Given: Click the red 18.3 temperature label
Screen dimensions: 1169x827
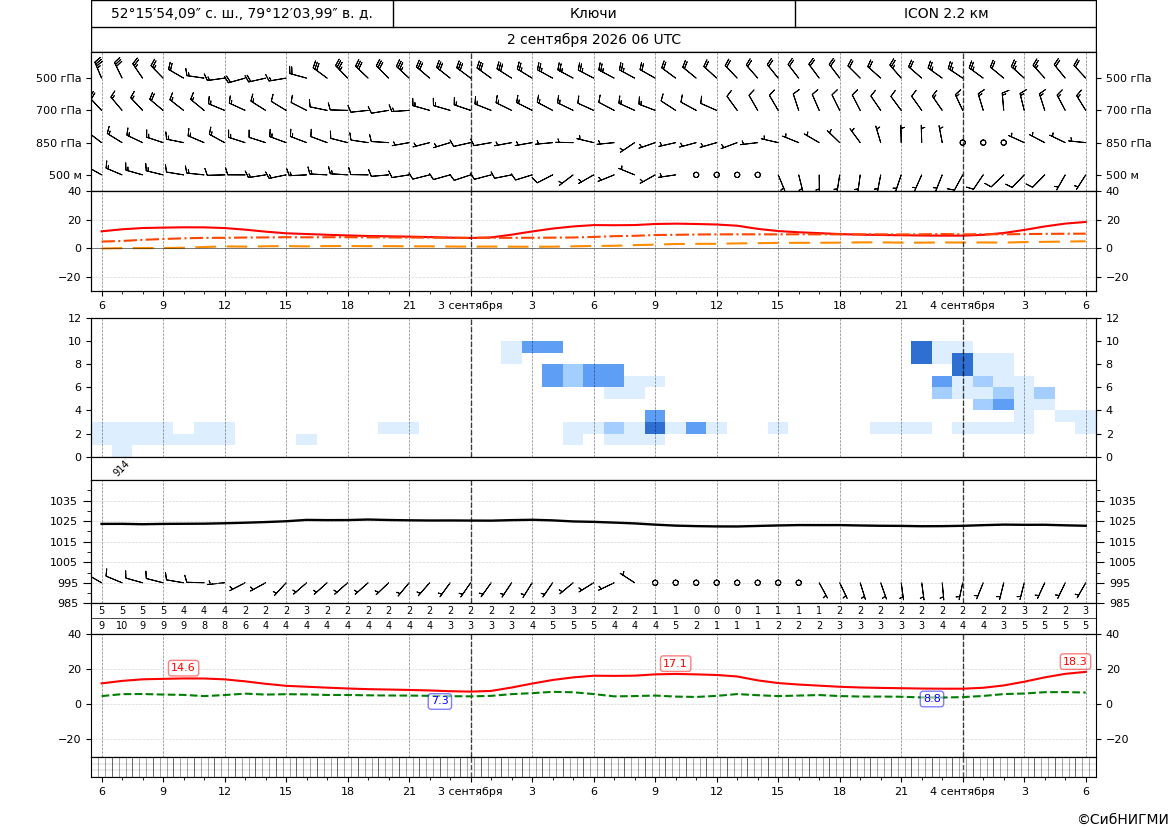Looking at the screenshot, I should 1075,661.
